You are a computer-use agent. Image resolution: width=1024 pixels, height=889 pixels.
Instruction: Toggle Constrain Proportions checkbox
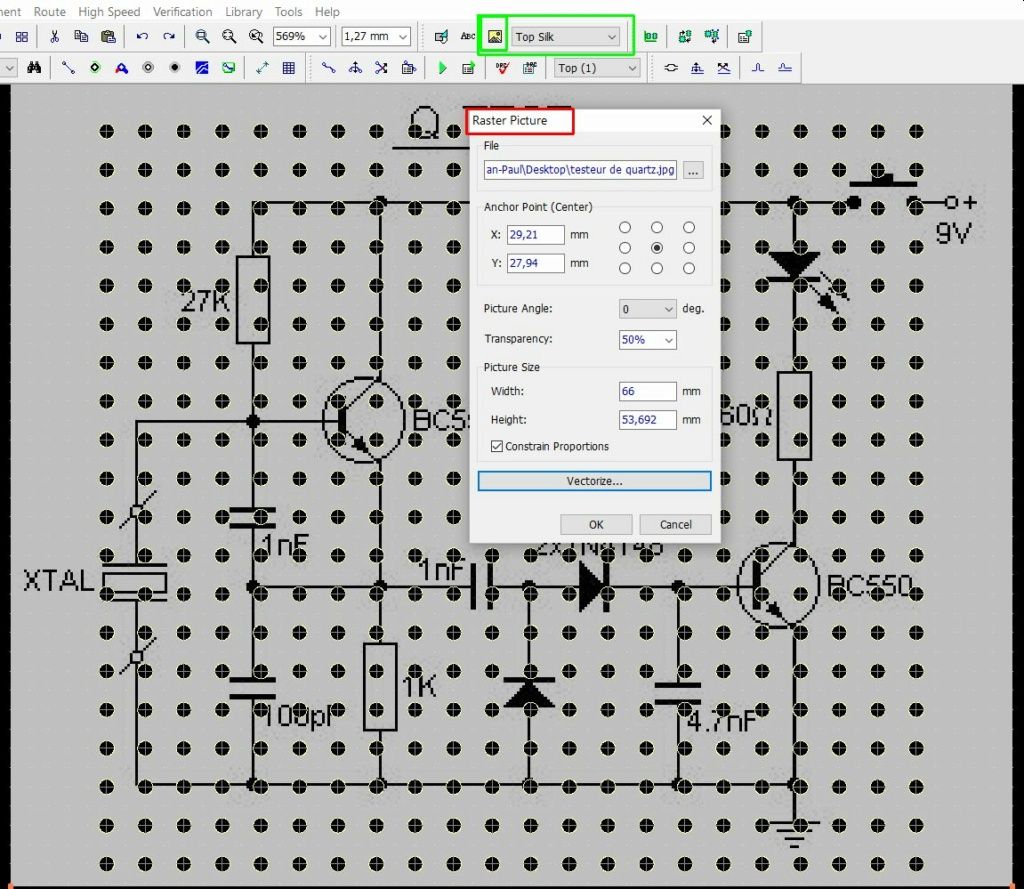497,446
